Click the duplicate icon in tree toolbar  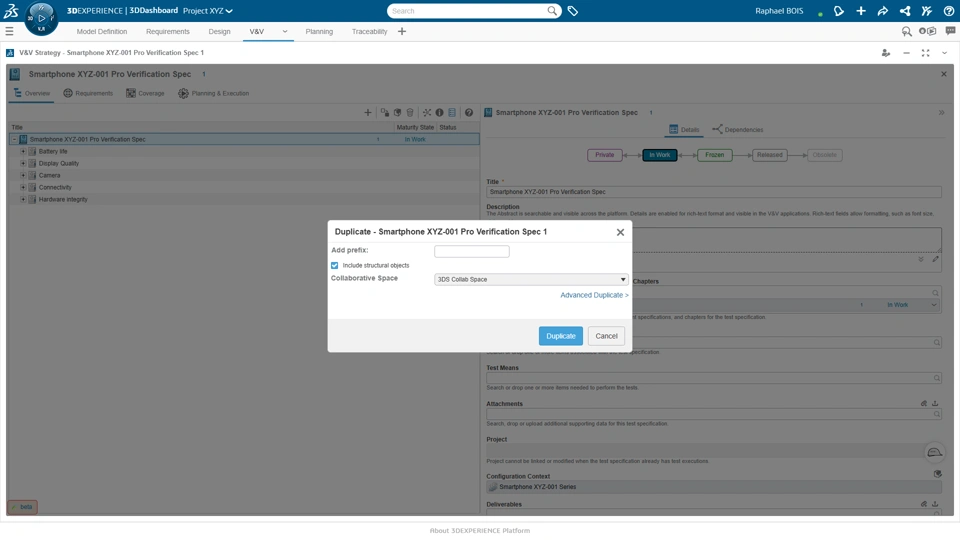(x=384, y=113)
